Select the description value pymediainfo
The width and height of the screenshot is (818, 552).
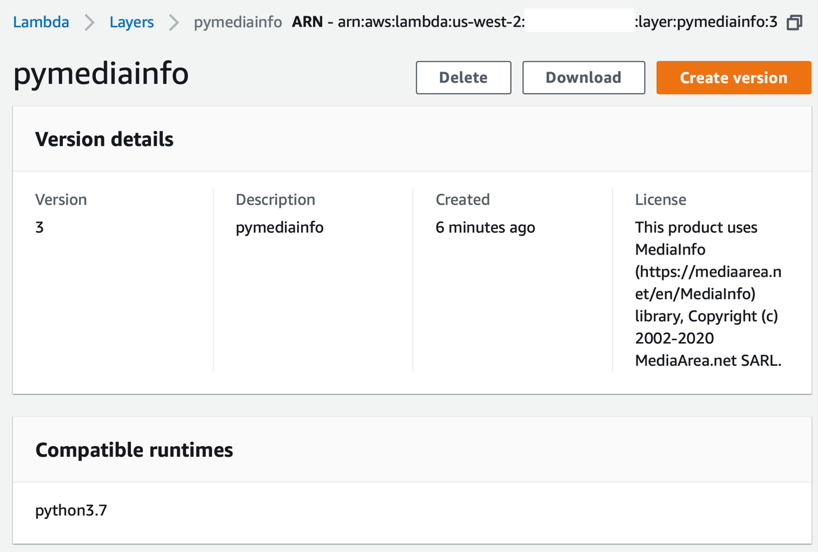click(280, 227)
